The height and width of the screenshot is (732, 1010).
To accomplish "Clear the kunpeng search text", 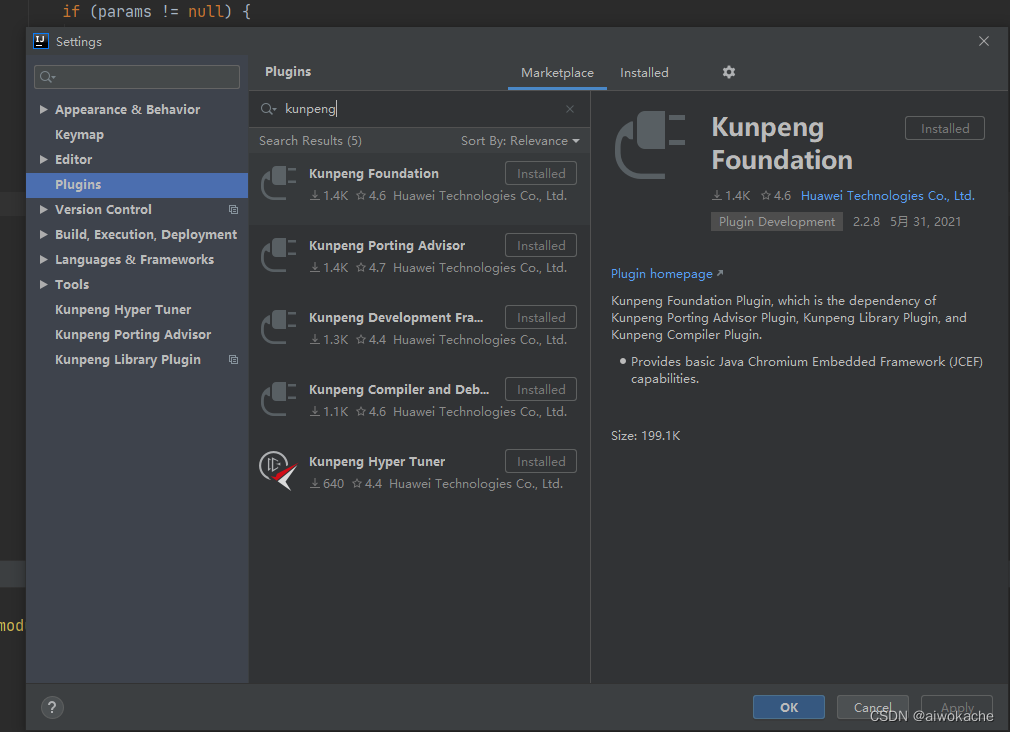I will 570,109.
